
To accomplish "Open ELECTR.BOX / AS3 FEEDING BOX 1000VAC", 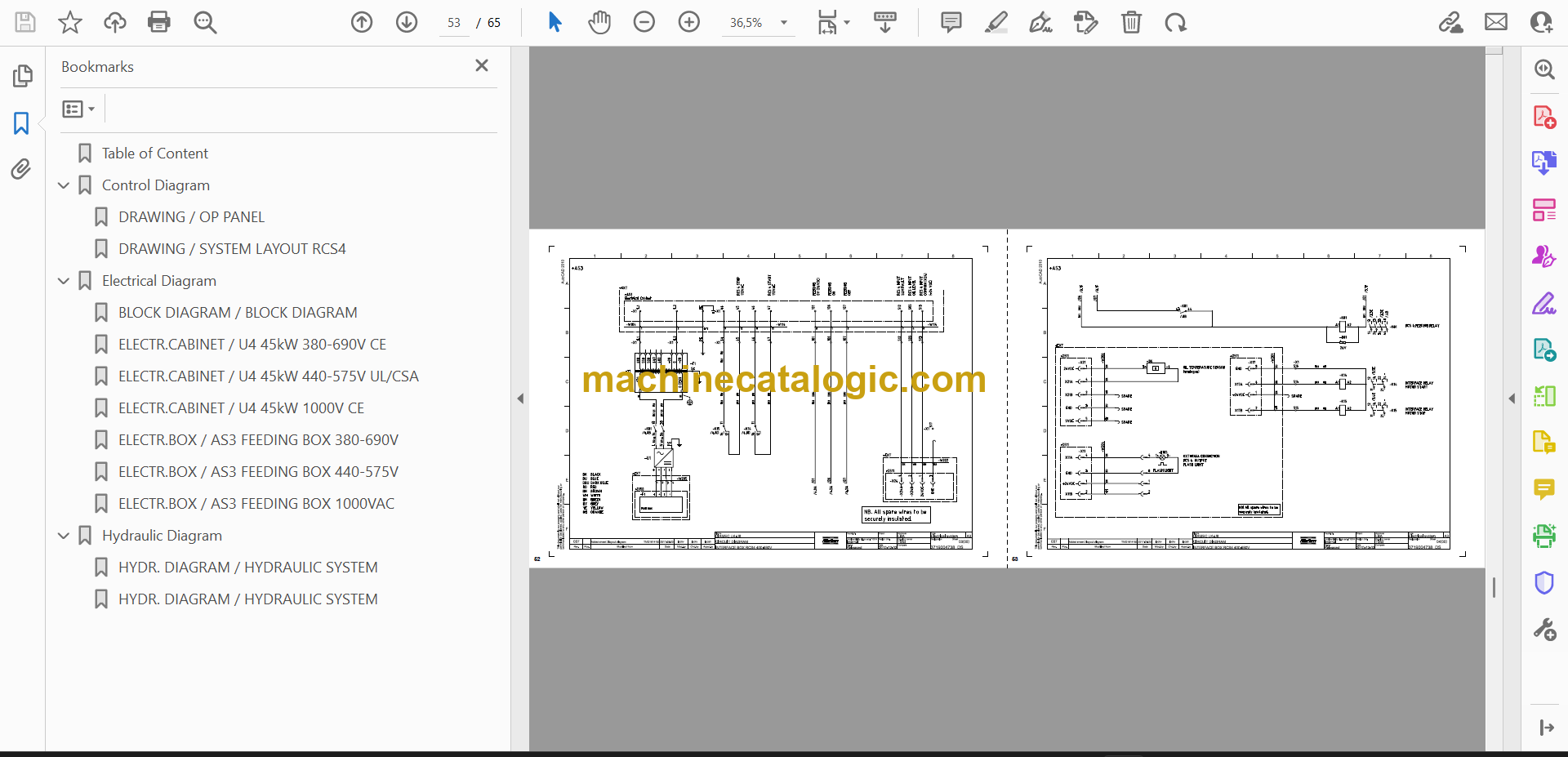I will [x=256, y=504].
